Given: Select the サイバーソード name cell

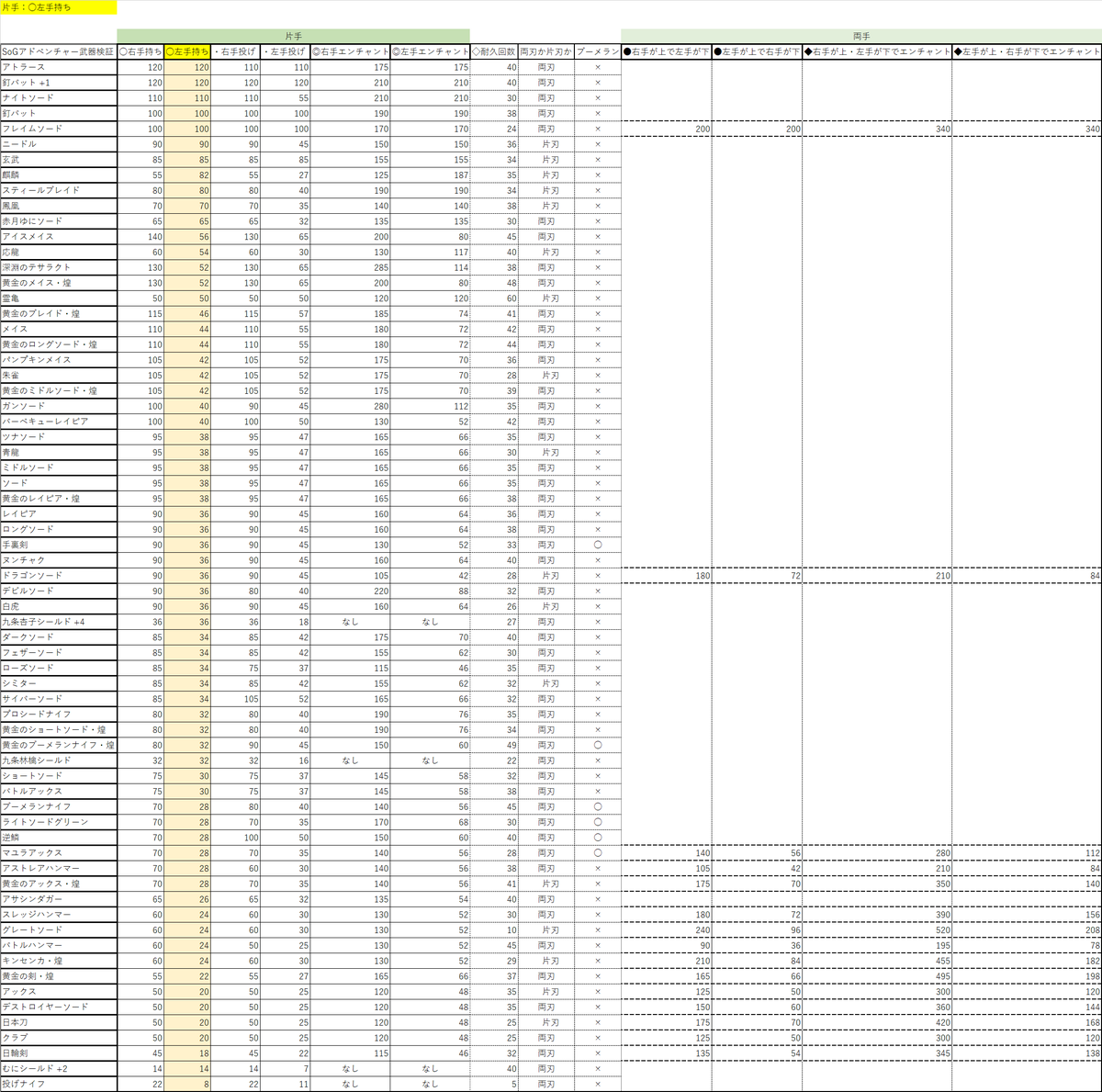Looking at the screenshot, I should coord(59,699).
